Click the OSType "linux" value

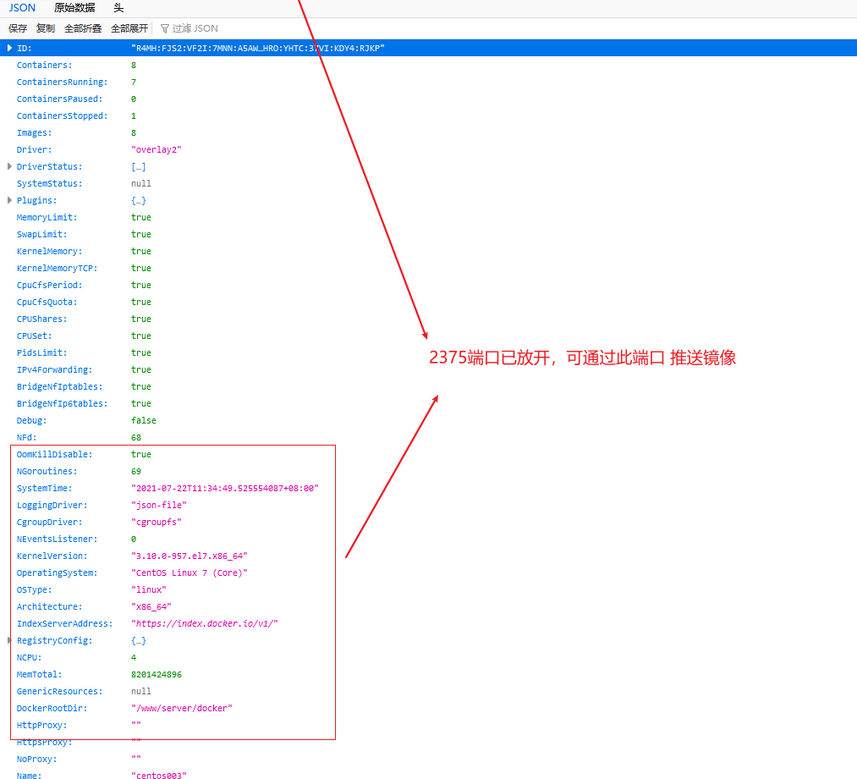point(149,590)
